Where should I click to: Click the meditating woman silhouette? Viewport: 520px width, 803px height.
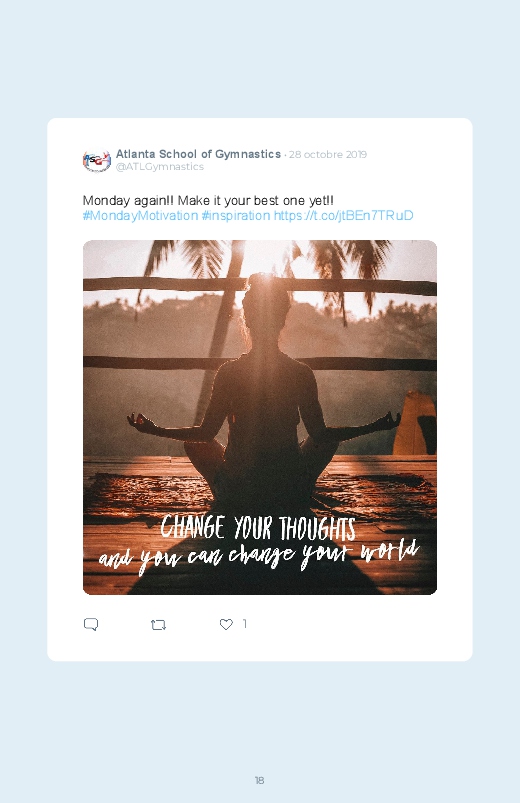[263, 394]
